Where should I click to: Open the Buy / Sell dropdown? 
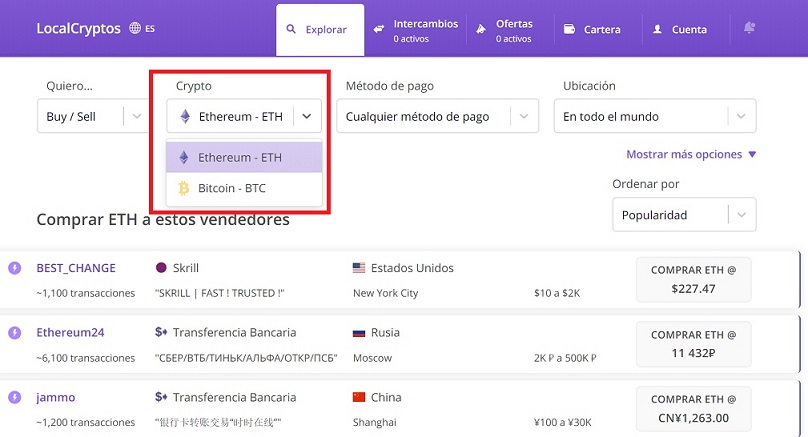click(x=93, y=116)
